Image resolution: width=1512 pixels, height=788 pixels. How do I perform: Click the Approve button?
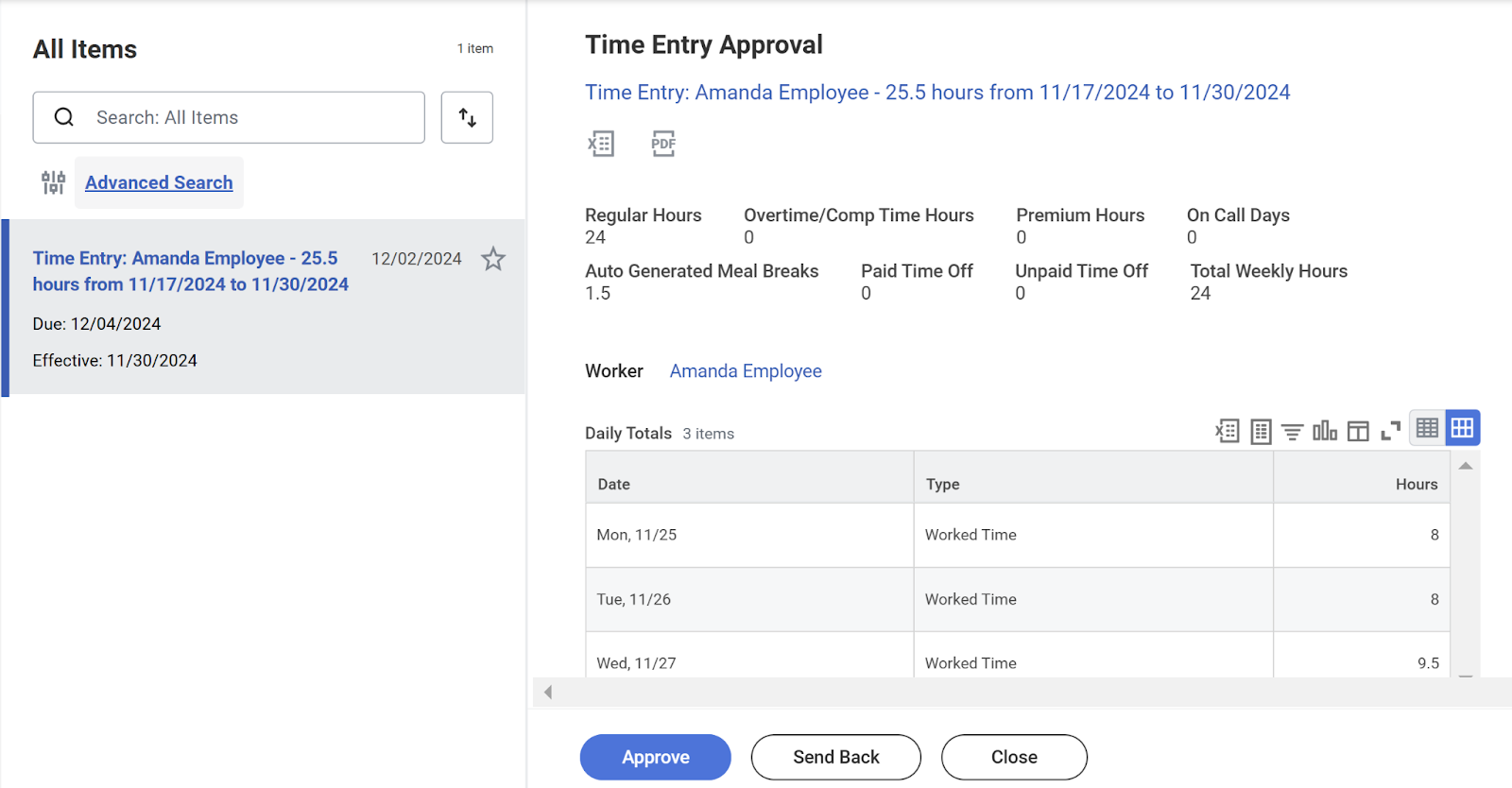(656, 757)
